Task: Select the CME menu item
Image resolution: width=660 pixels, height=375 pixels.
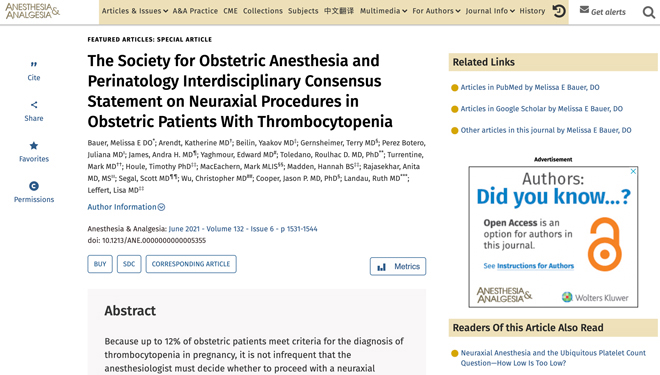Action: coord(230,11)
